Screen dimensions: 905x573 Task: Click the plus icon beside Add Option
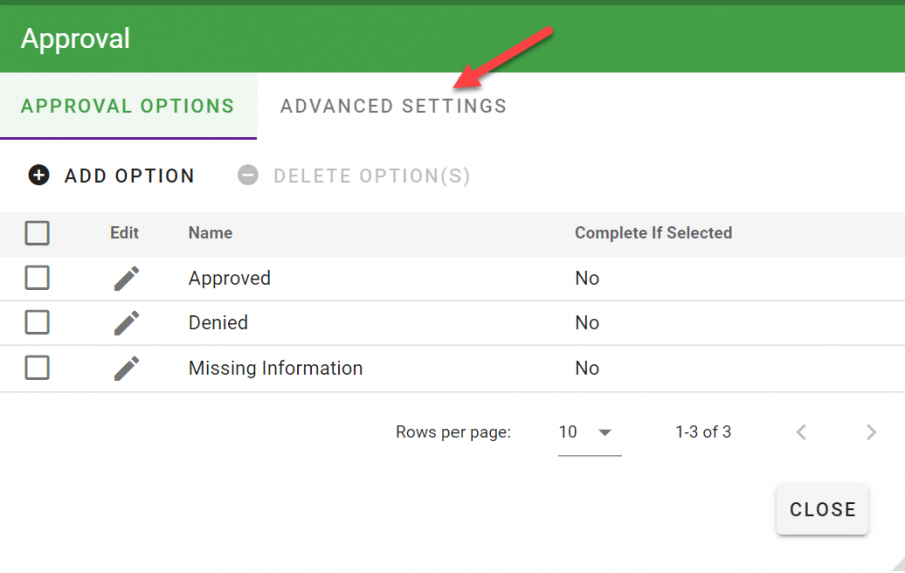pyautogui.click(x=38, y=176)
